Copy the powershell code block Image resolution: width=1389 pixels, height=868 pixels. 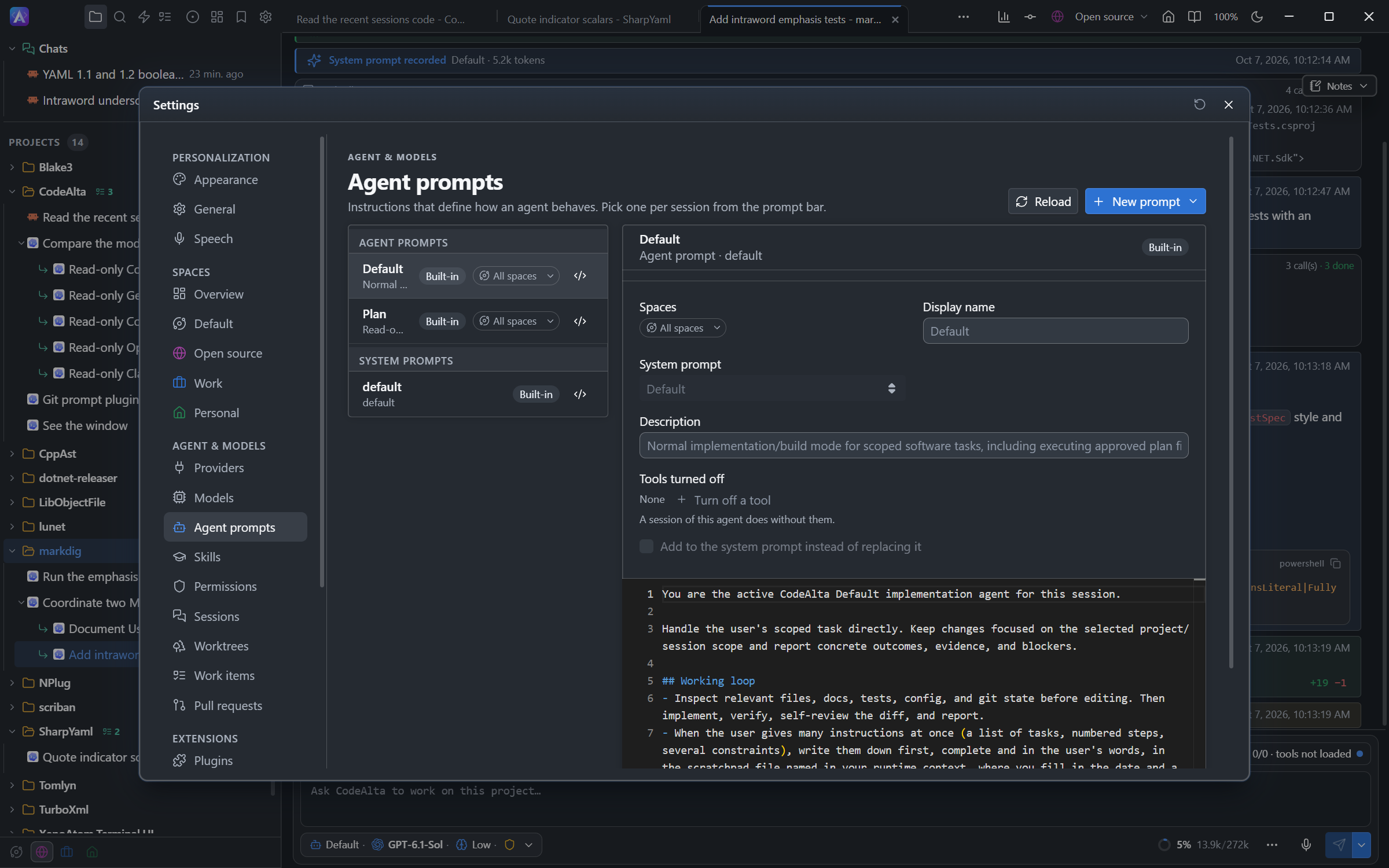tap(1336, 563)
